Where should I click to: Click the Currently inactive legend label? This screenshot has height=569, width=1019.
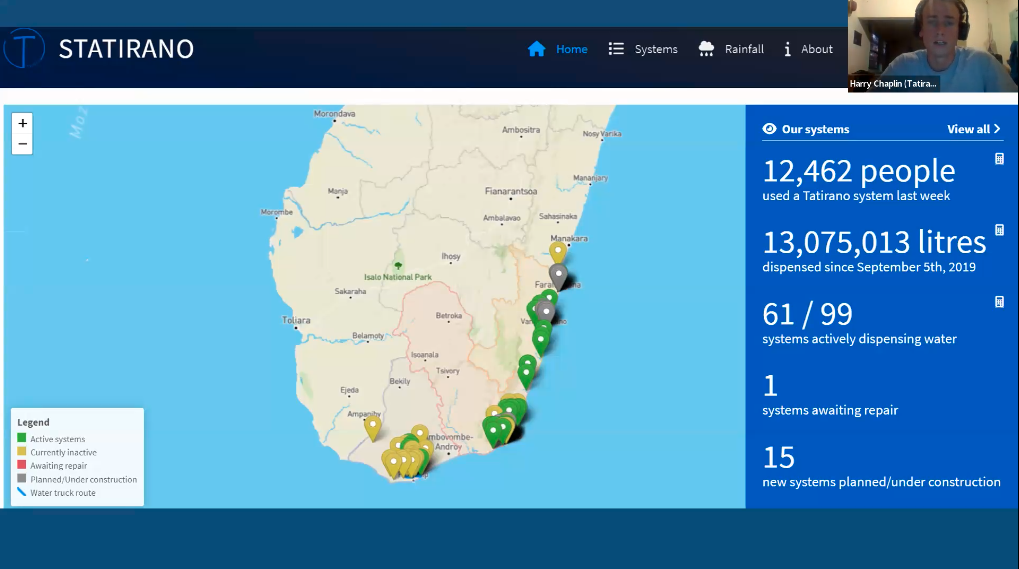(x=63, y=452)
